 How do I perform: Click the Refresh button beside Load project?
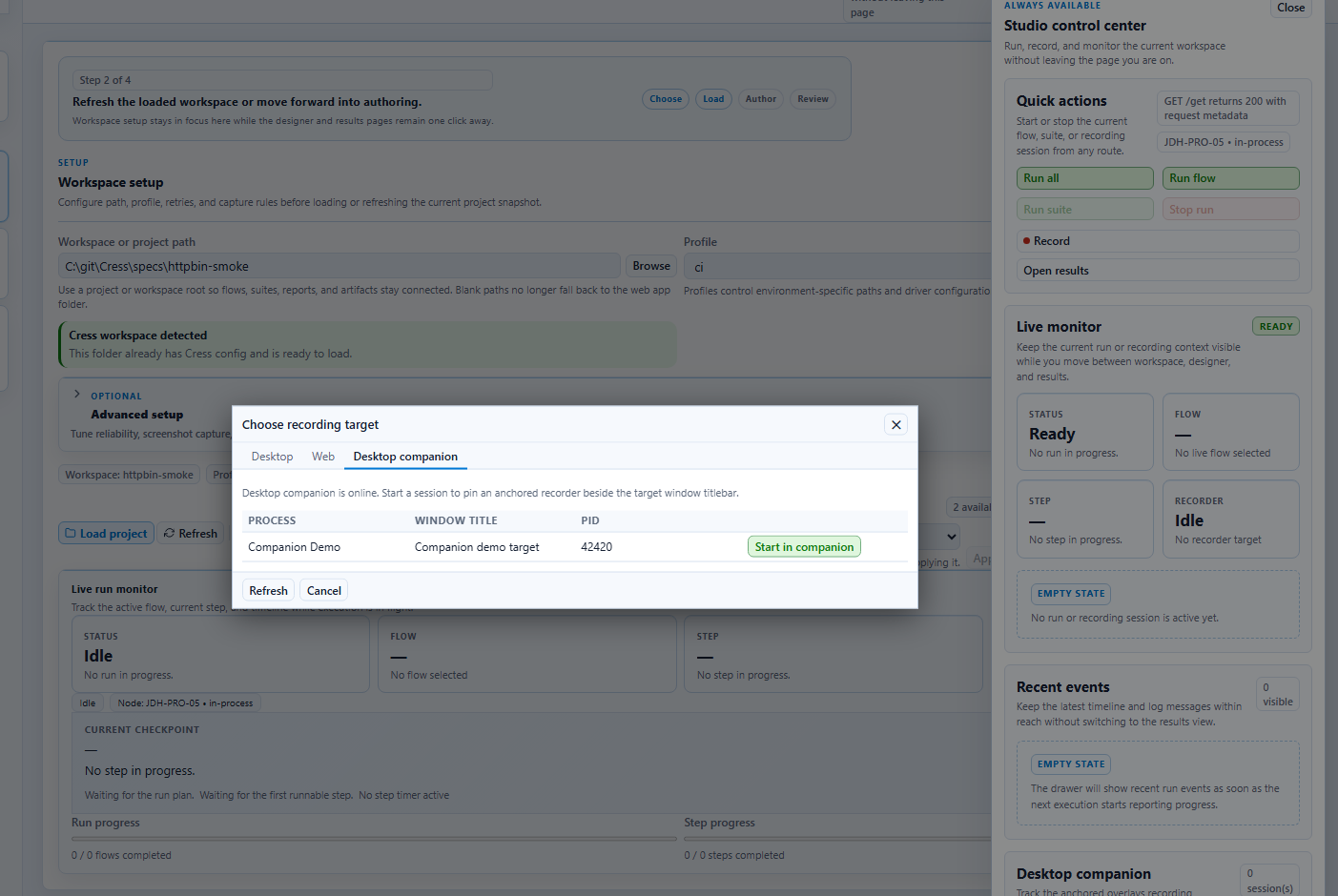pyautogui.click(x=191, y=534)
